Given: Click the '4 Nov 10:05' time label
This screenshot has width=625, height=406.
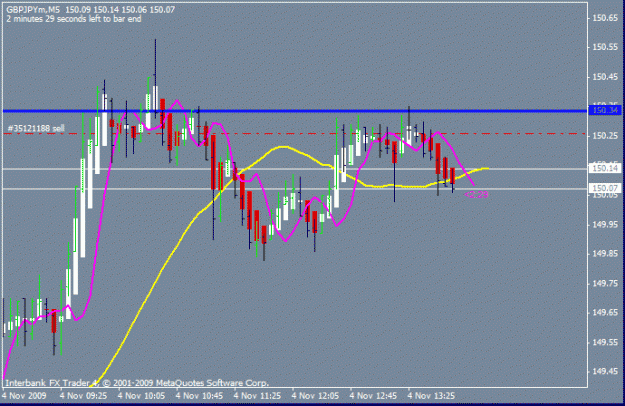Looking at the screenshot, I should (142, 396).
